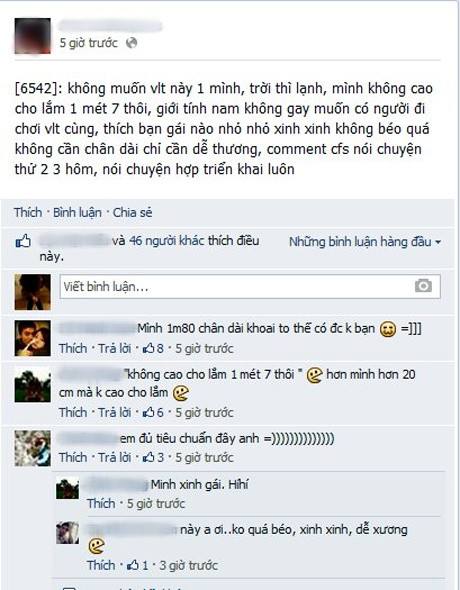The height and width of the screenshot is (590, 460).
Task: Open the post author's blurred profile picture
Action: tap(33, 36)
